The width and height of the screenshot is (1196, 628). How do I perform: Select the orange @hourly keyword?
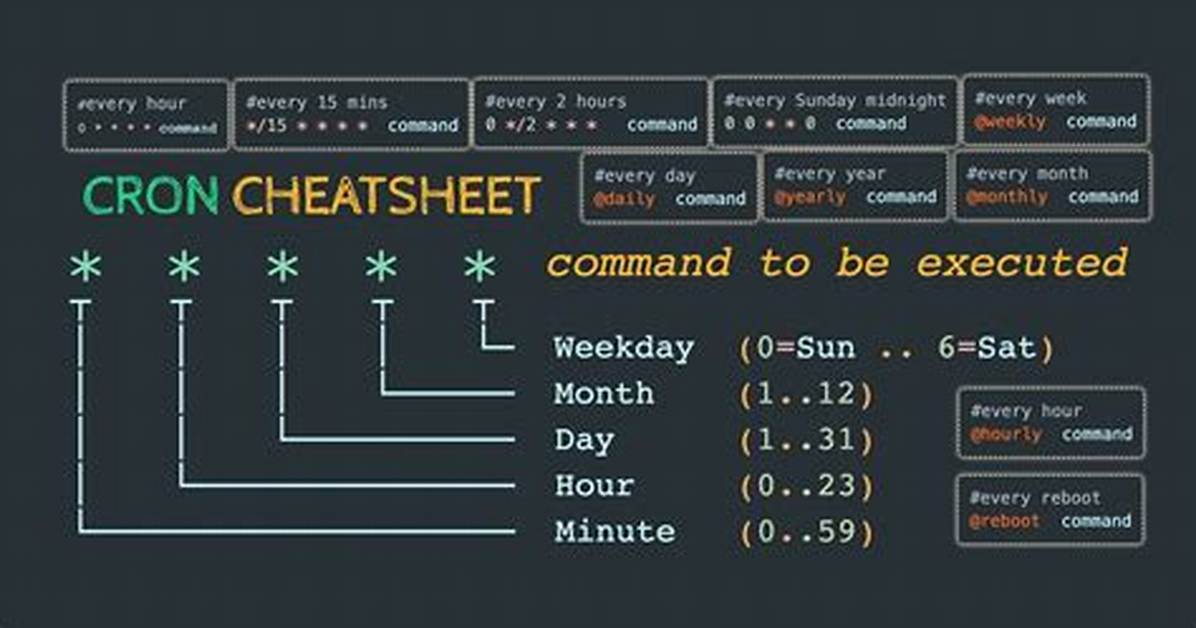click(x=1005, y=434)
